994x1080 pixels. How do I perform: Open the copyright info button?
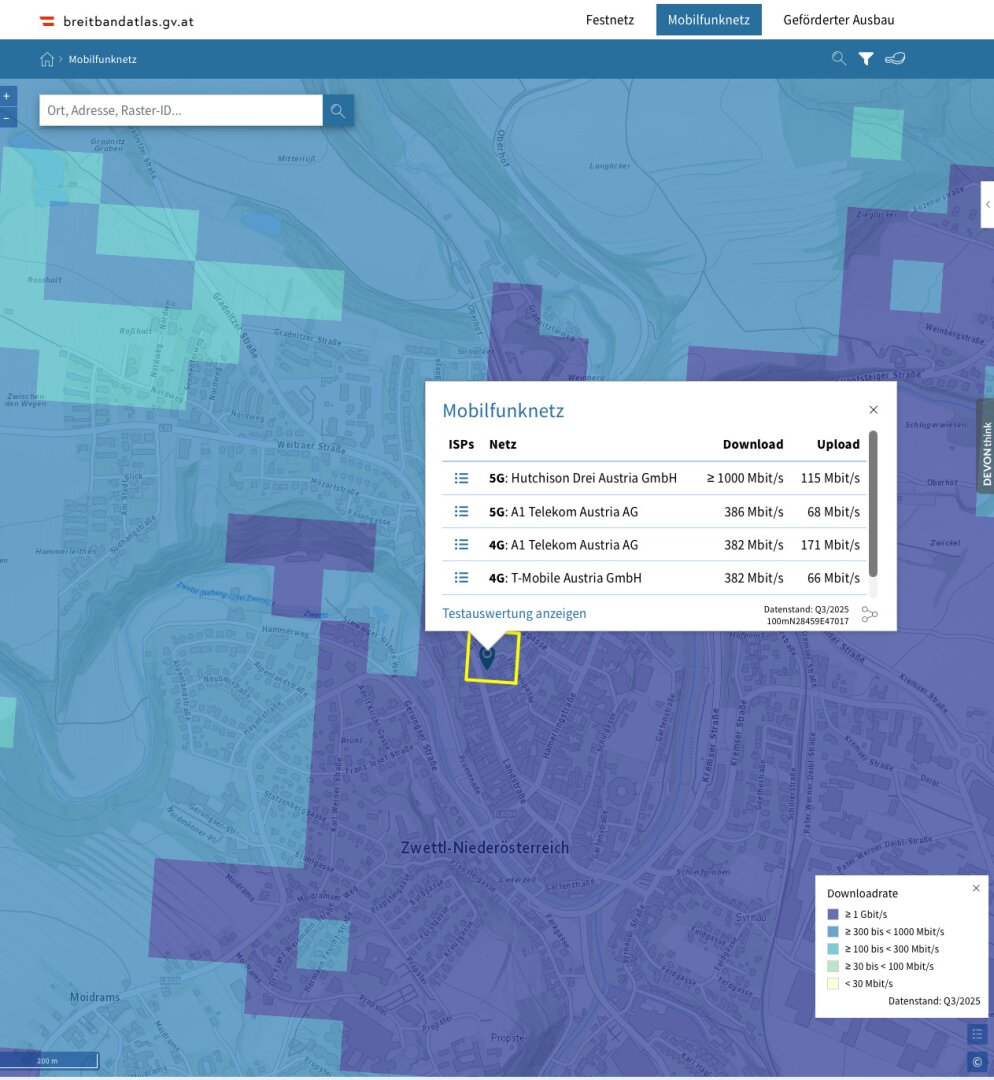(x=977, y=1062)
